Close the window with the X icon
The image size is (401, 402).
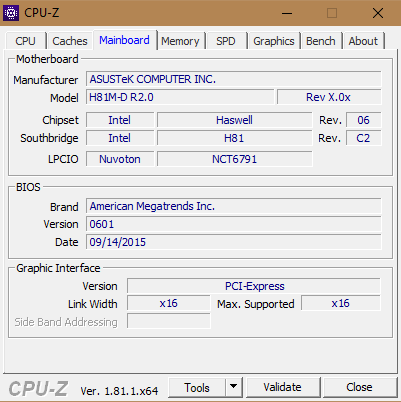(378, 13)
